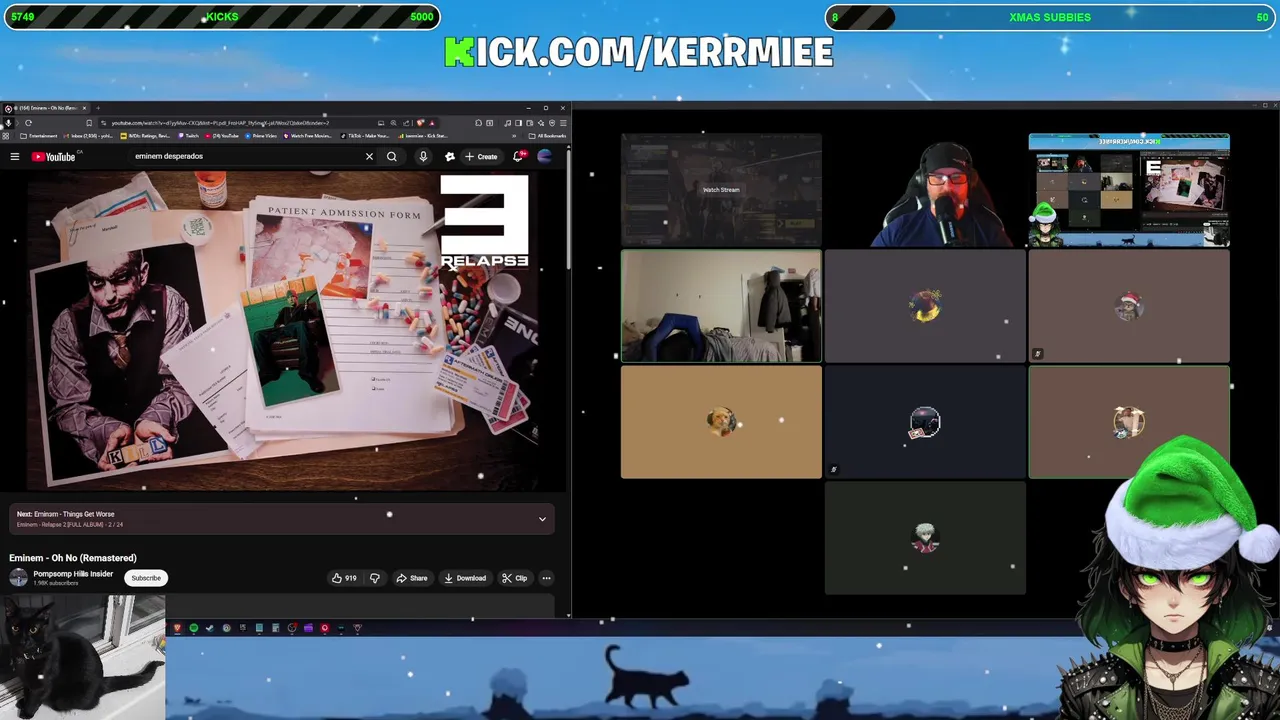Select the dog avatar participant tile

coord(721,422)
